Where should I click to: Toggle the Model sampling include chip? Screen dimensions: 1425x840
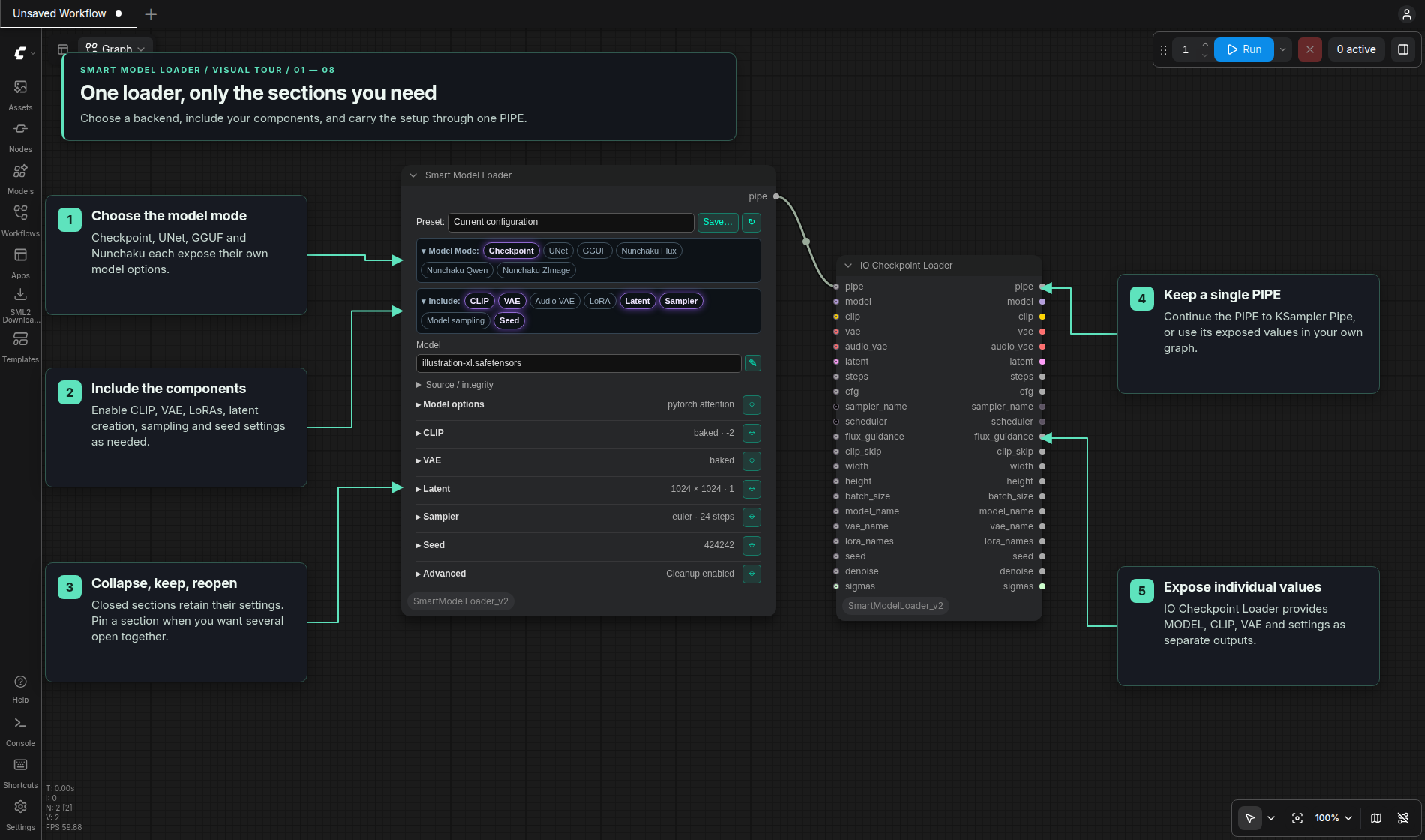point(455,320)
